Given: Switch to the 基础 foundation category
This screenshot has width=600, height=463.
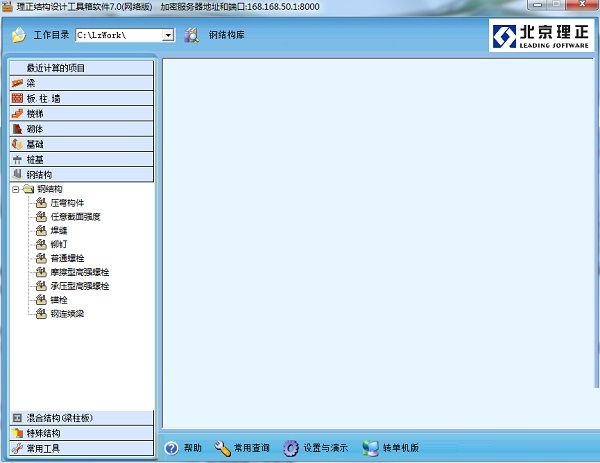Looking at the screenshot, I should 82,144.
